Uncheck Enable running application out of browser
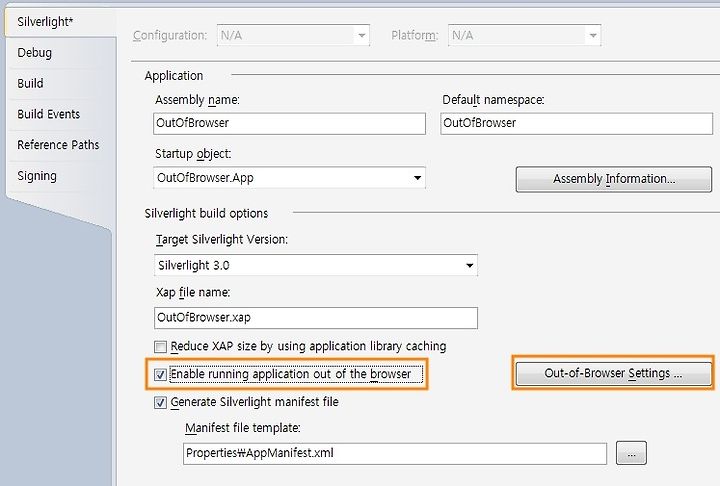 pyautogui.click(x=160, y=374)
